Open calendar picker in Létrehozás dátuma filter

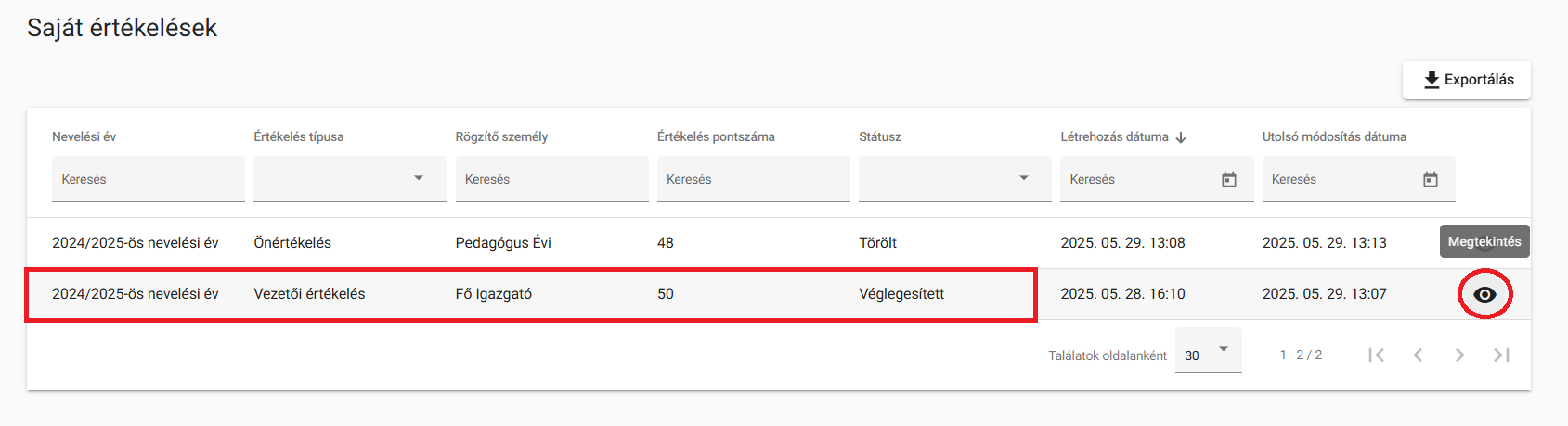pos(1228,179)
